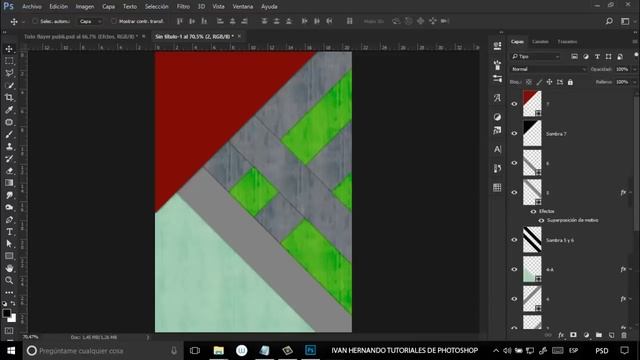Click the search magnifier in options bar
Viewport: 640px width, 360px height.
(609, 21)
